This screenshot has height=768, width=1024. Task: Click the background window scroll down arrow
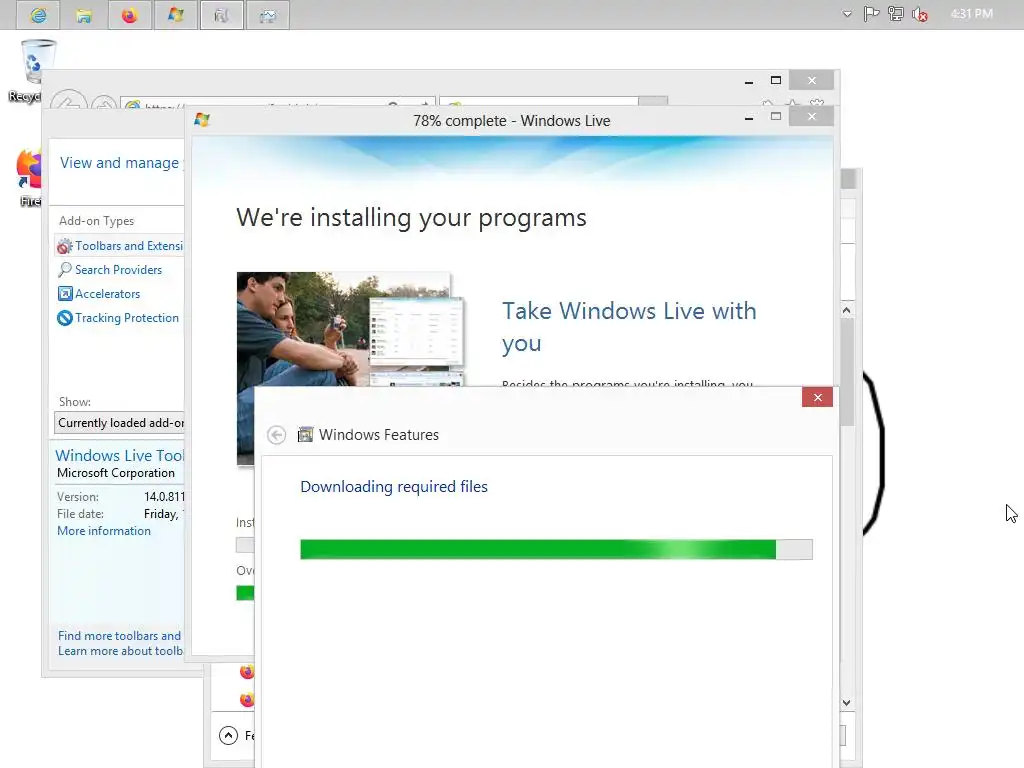click(846, 703)
